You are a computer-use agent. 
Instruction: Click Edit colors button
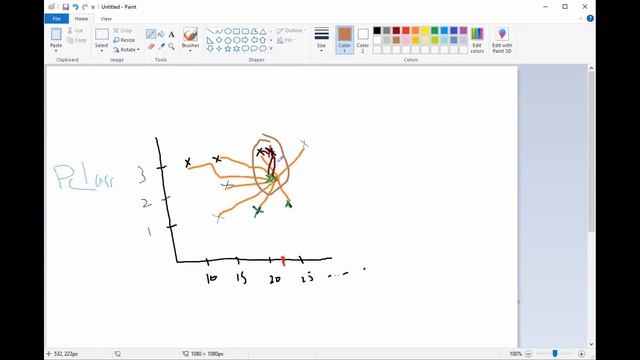(x=477, y=40)
